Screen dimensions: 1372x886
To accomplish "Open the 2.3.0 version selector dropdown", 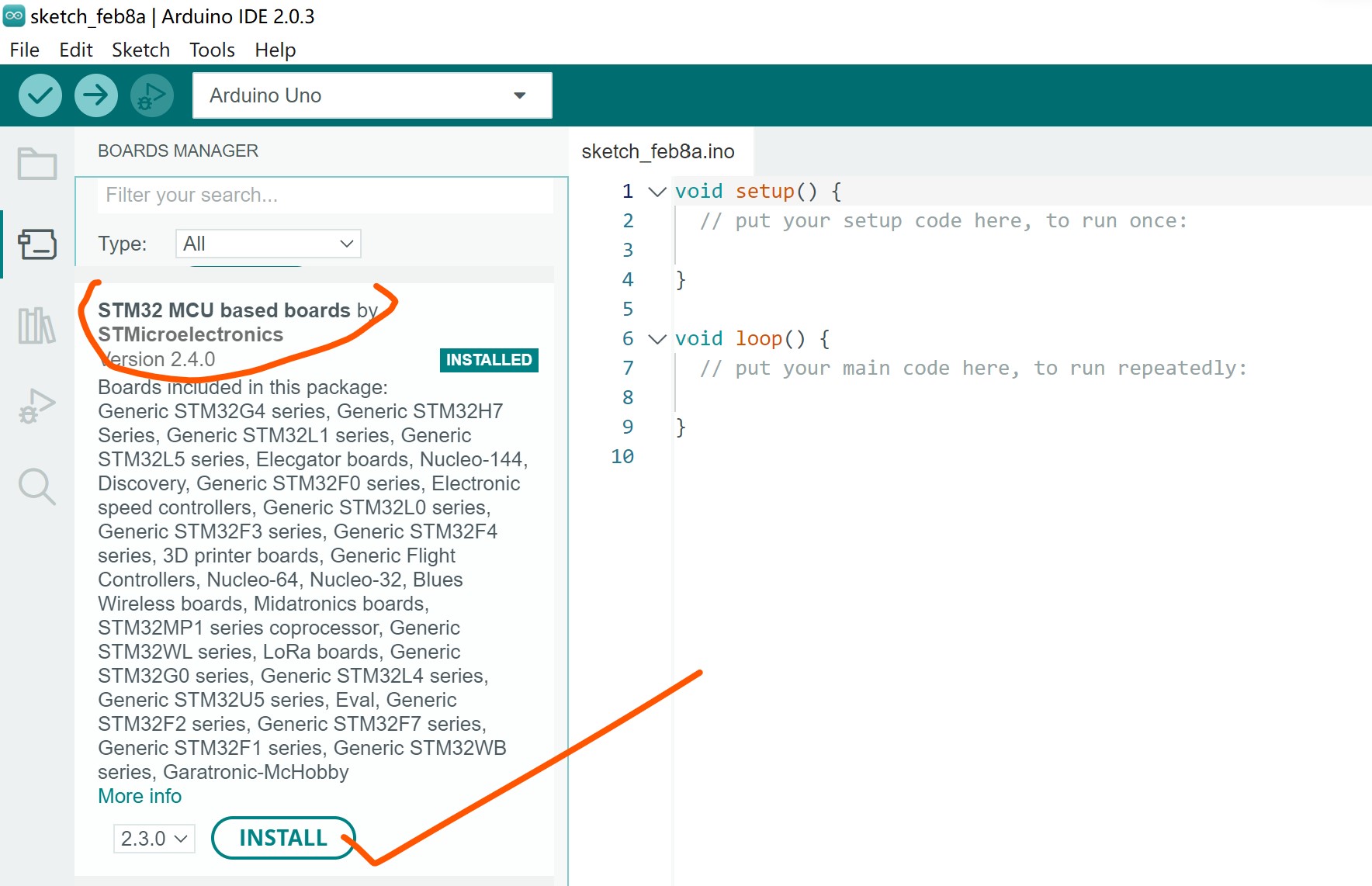I will [154, 839].
